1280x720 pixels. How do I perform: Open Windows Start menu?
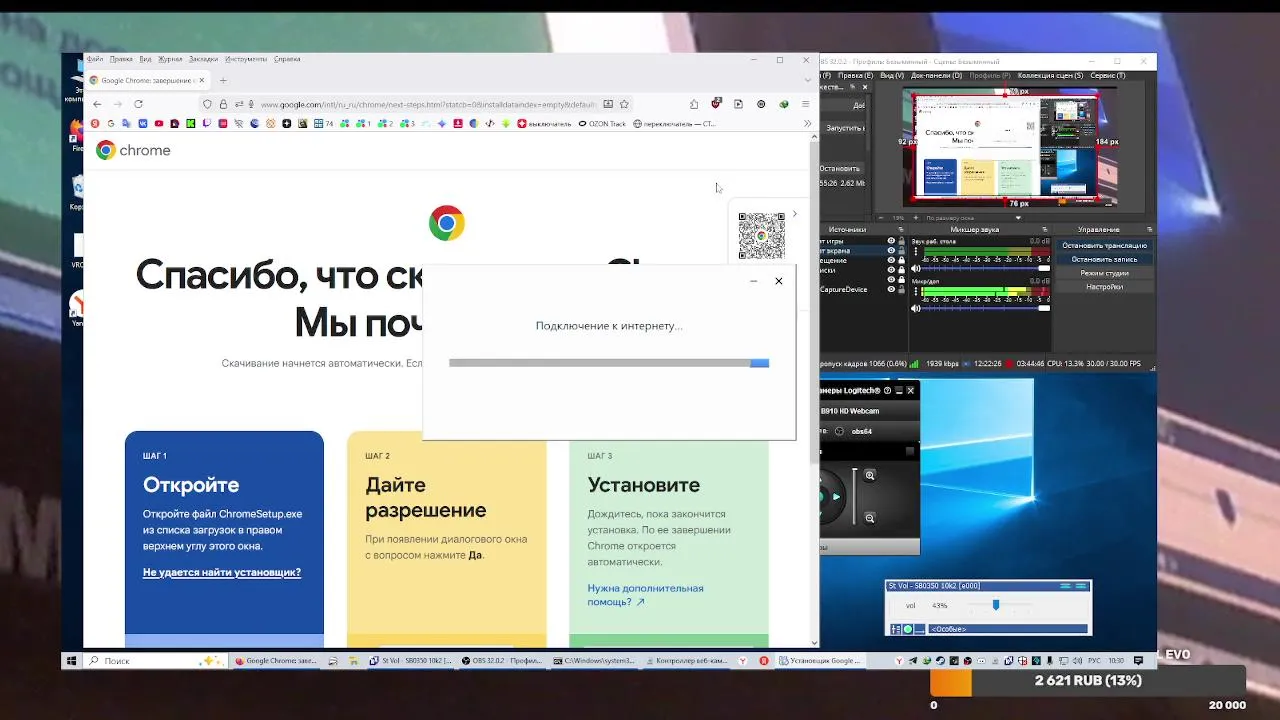point(71,661)
